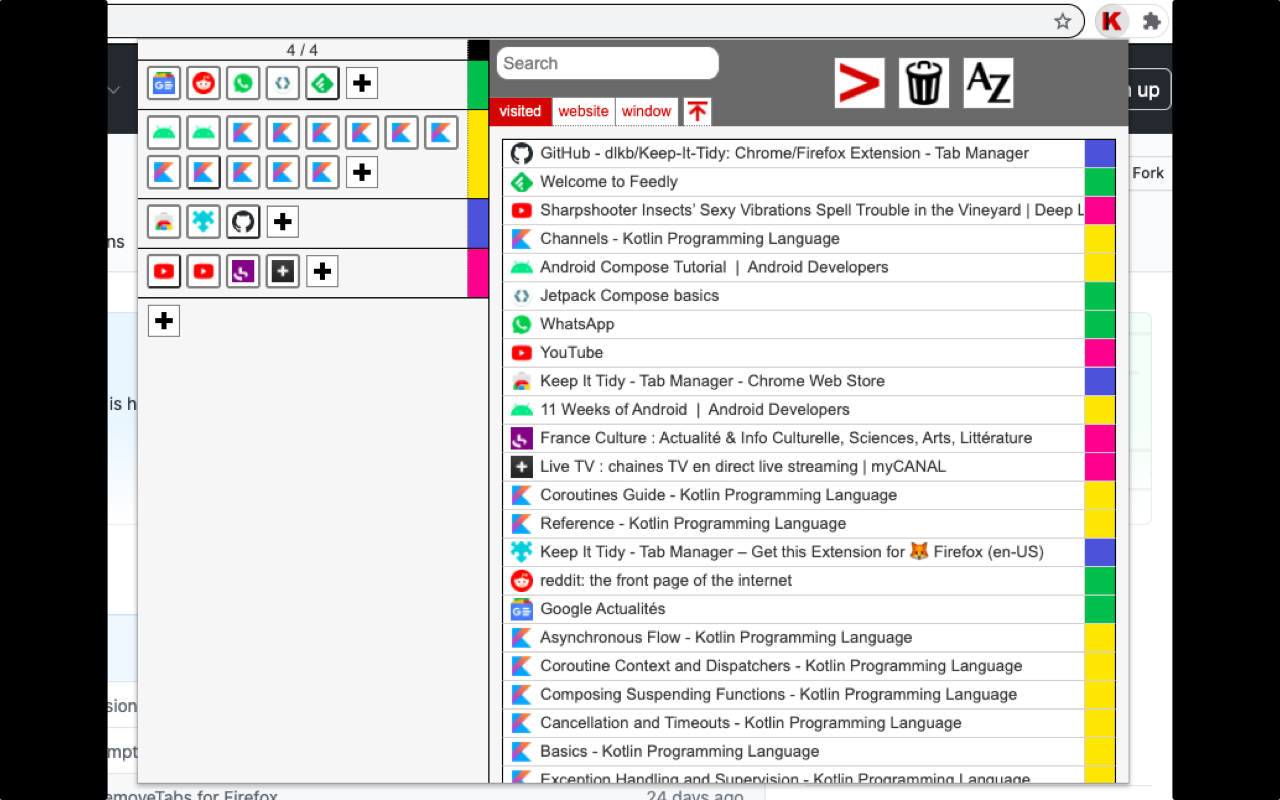
Task: Open the myCANAL tab icon in the window panel
Action: [283, 271]
